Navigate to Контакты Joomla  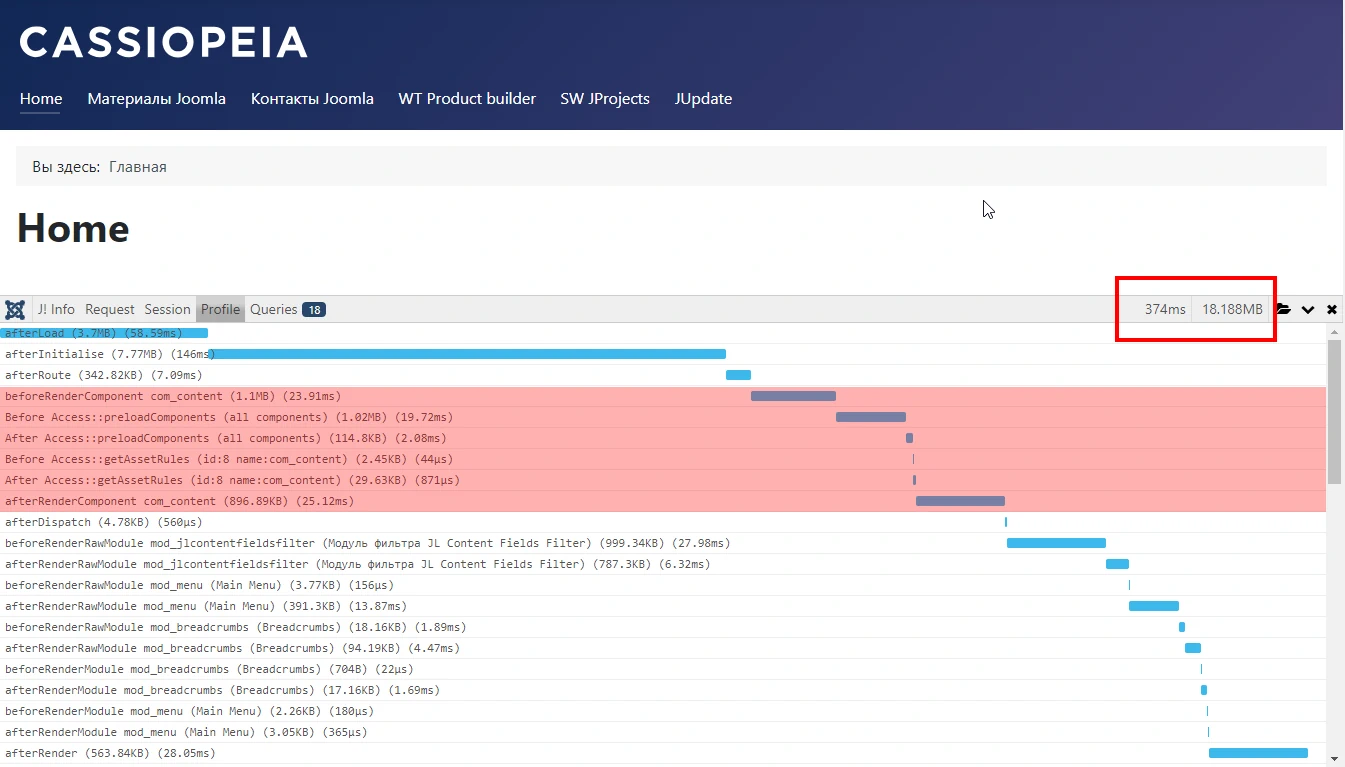[x=312, y=98]
